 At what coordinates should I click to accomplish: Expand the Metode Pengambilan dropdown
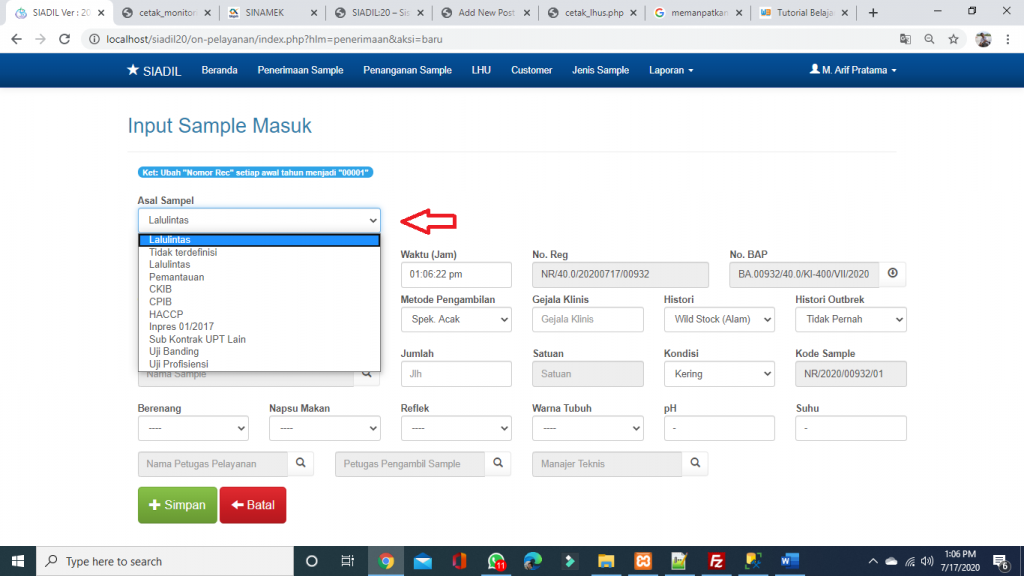tap(455, 319)
